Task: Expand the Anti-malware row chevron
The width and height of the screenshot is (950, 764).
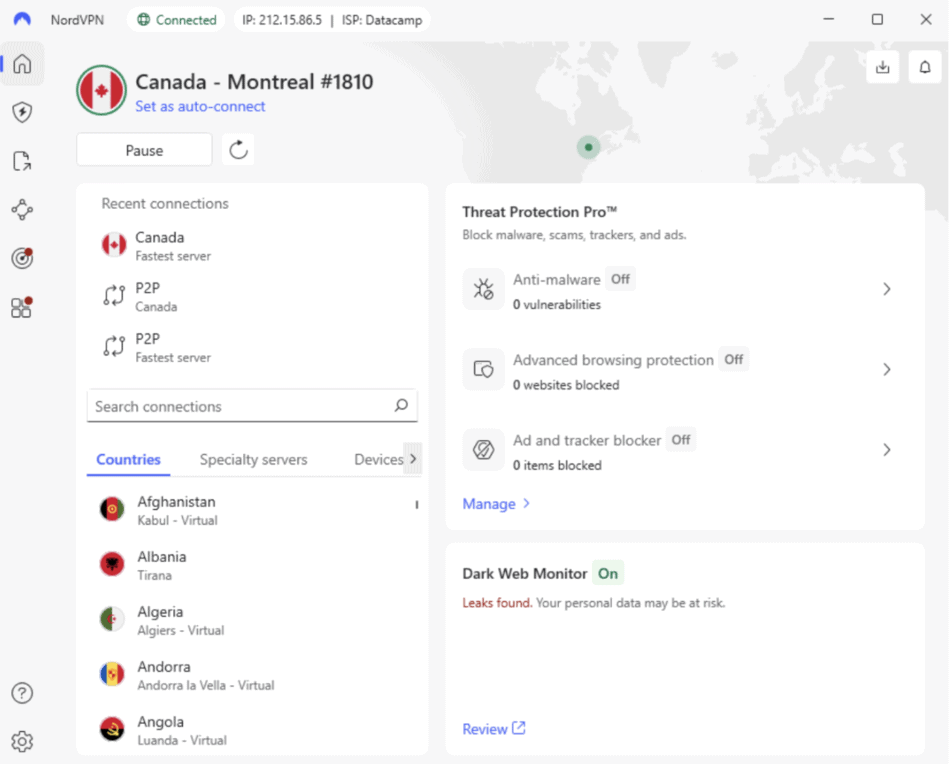Action: [886, 289]
